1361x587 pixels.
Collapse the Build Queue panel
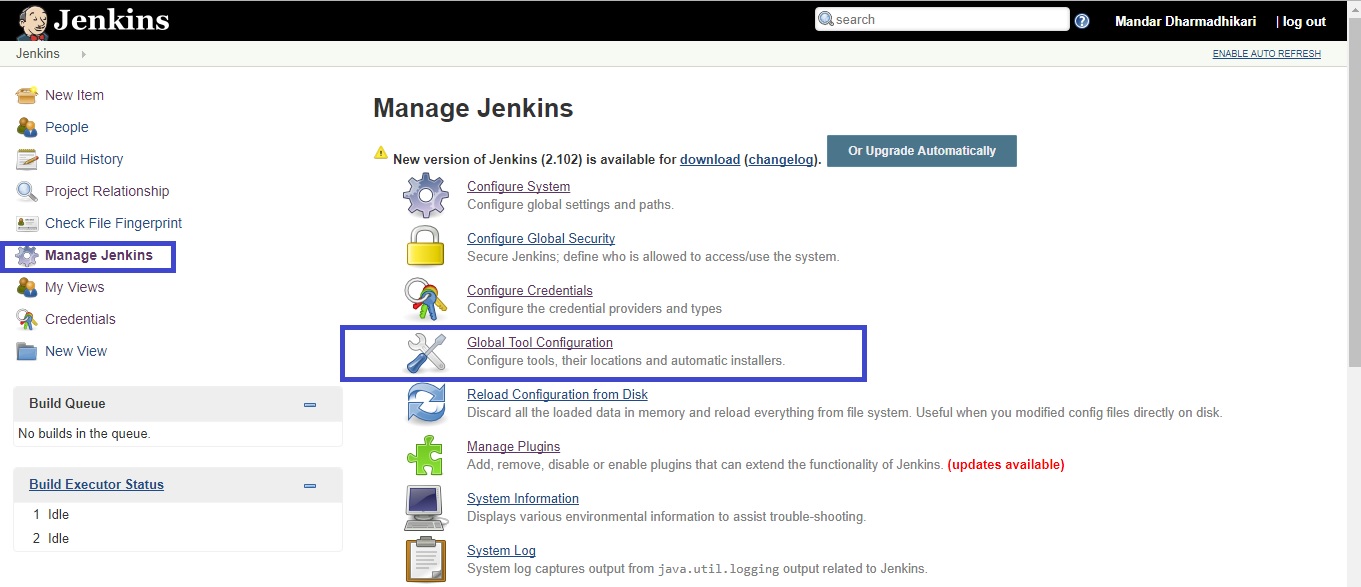tap(310, 404)
